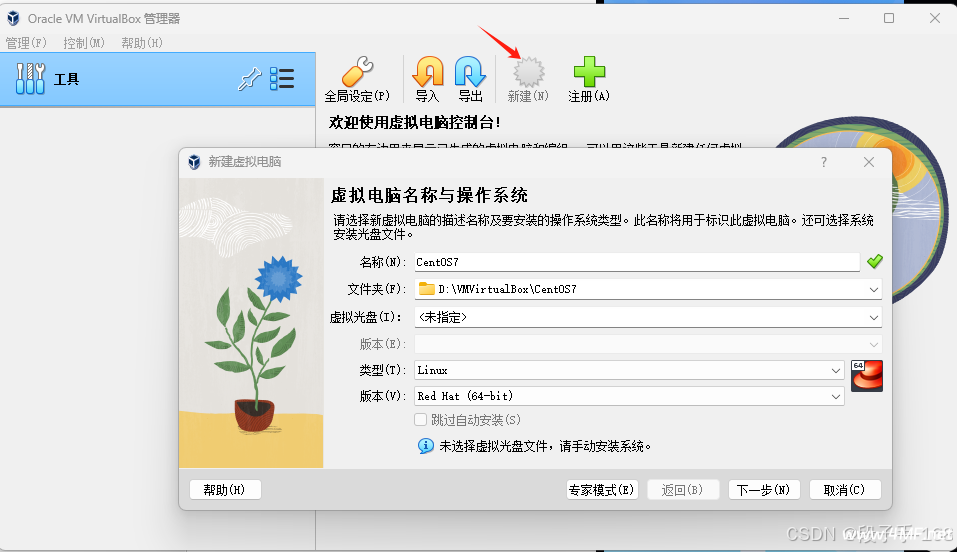Click the Global Settings wrench icon
This screenshot has height=552, width=957.
[x=357, y=74]
